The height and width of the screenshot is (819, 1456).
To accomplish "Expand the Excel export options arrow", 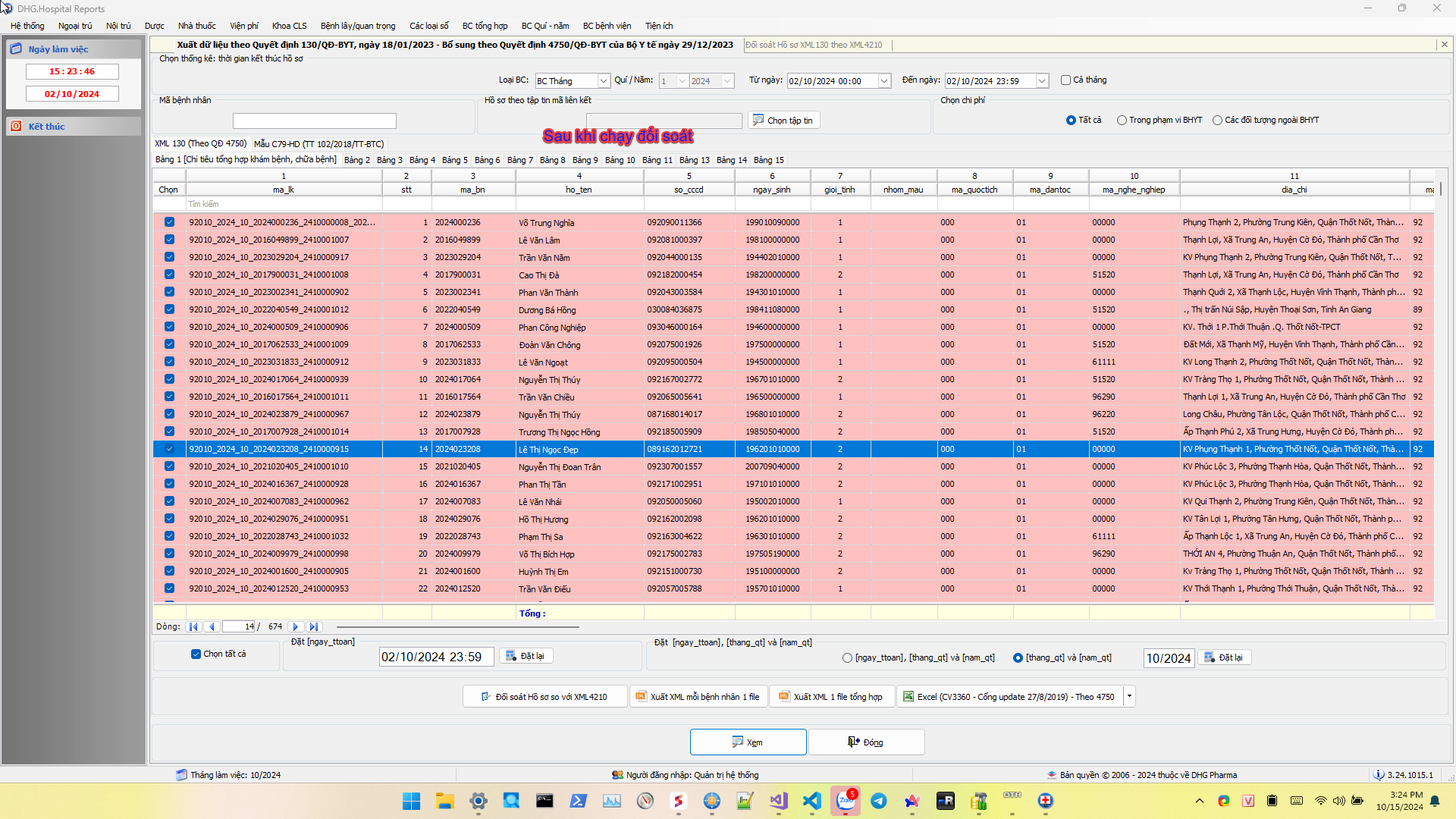I will tap(1129, 697).
